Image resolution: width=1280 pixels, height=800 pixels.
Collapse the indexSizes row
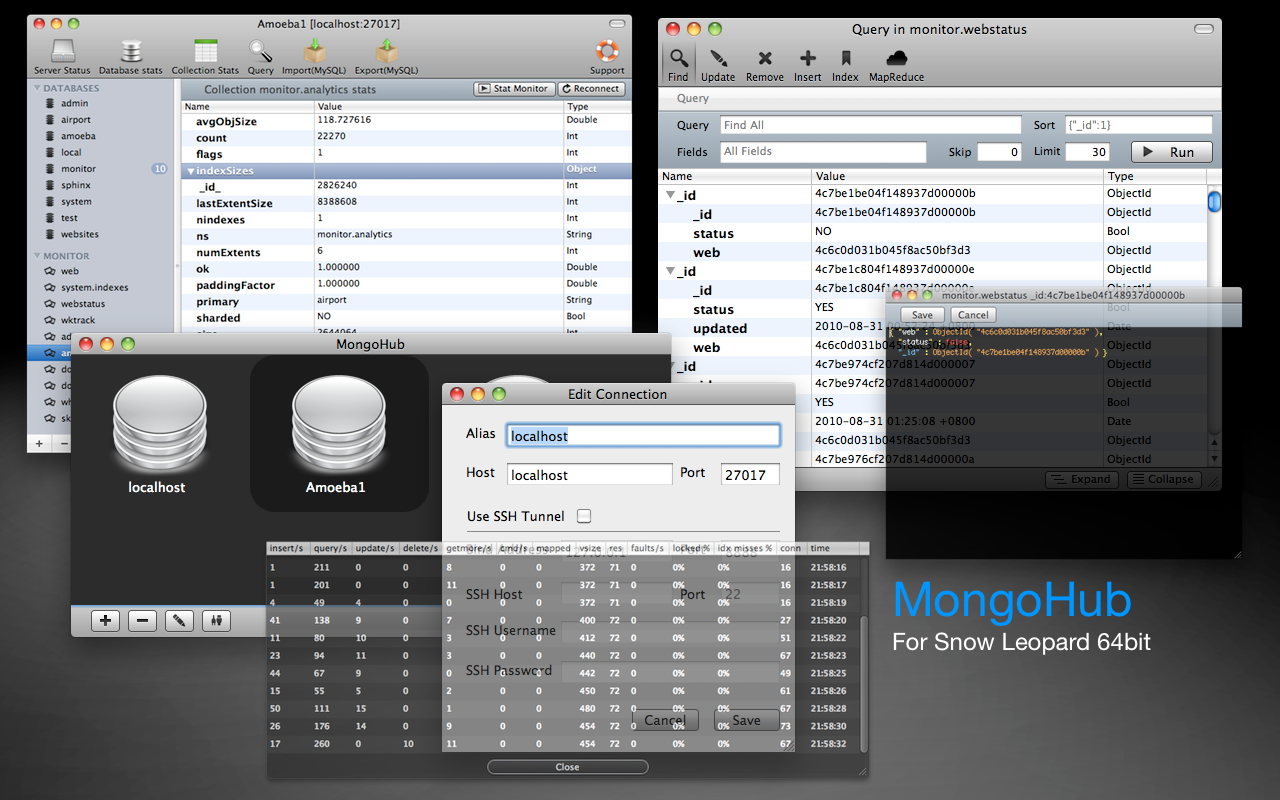190,171
